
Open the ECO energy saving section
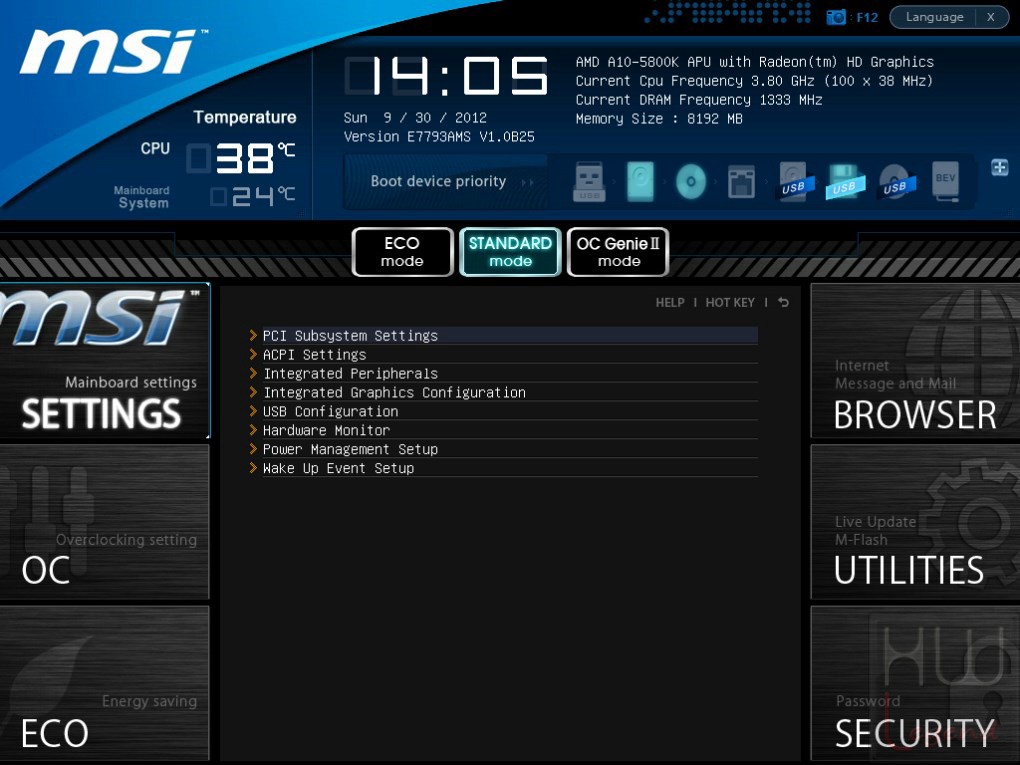click(105, 683)
